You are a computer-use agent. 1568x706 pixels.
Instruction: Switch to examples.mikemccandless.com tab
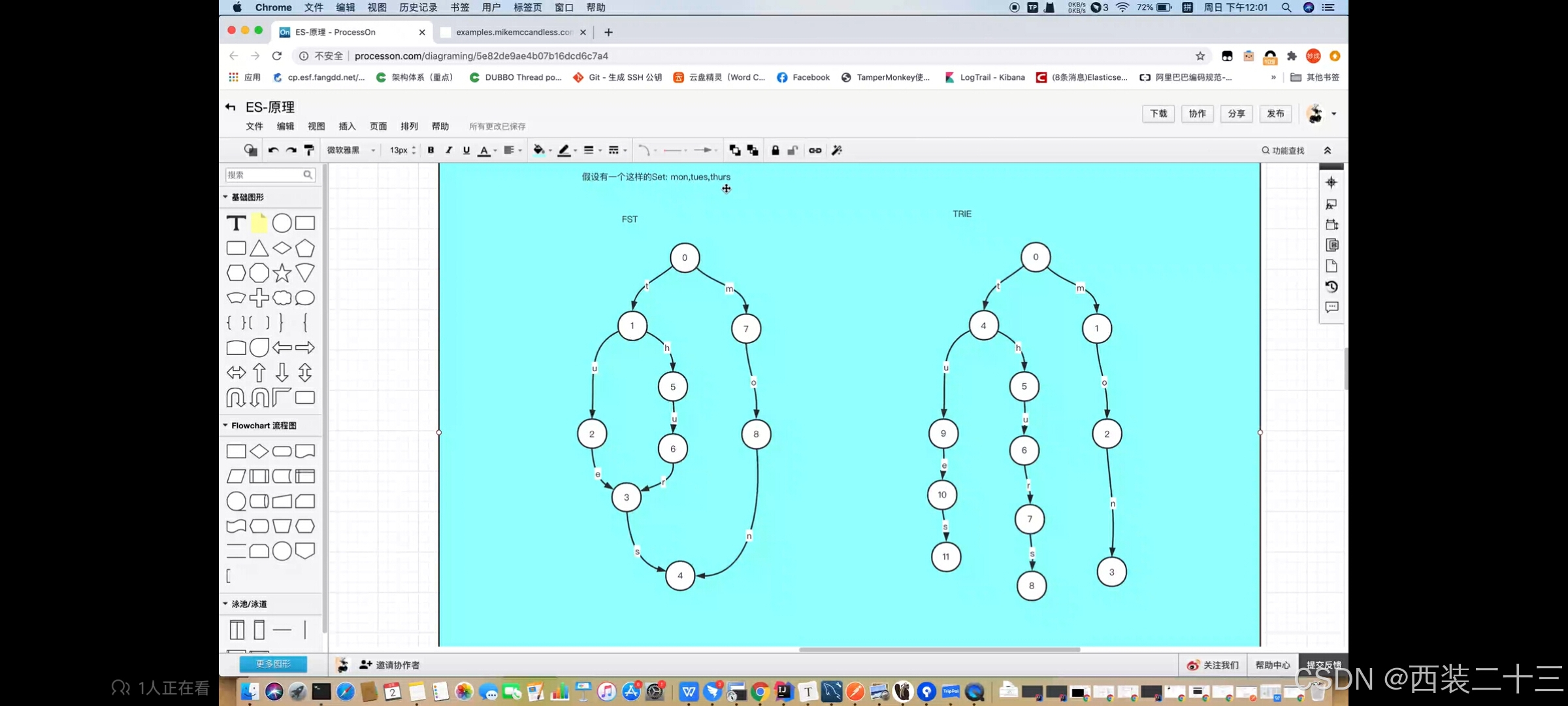pyautogui.click(x=514, y=32)
